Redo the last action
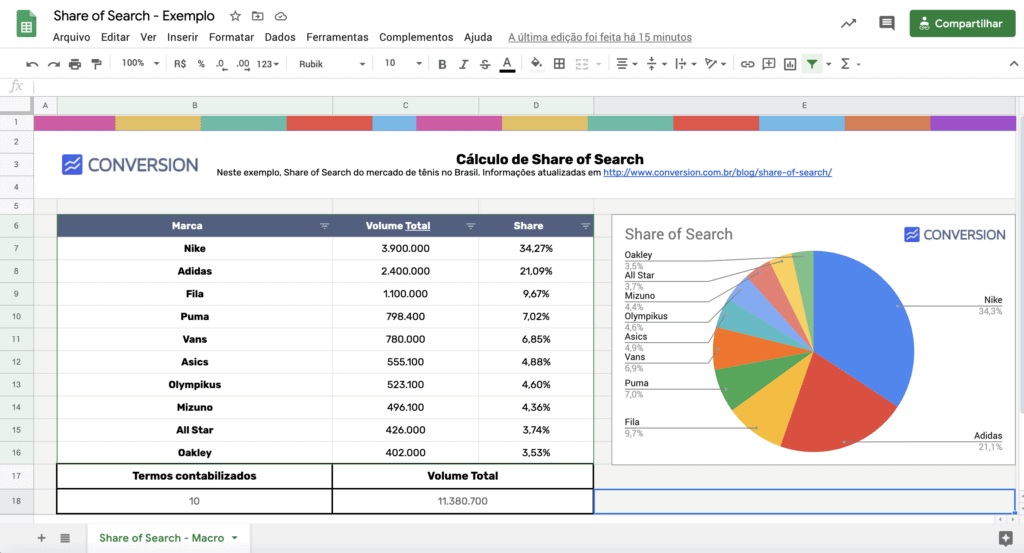This screenshot has height=553, width=1024. [x=54, y=64]
